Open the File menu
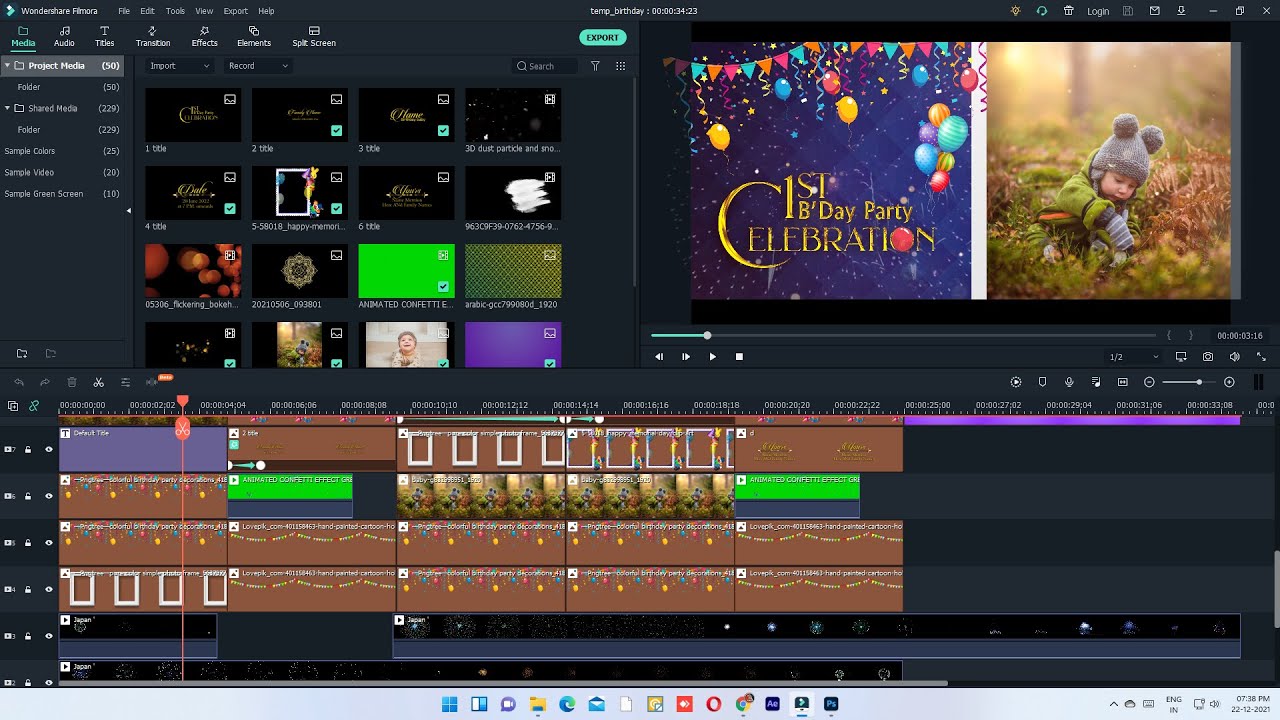The width and height of the screenshot is (1280, 720). pos(124,11)
